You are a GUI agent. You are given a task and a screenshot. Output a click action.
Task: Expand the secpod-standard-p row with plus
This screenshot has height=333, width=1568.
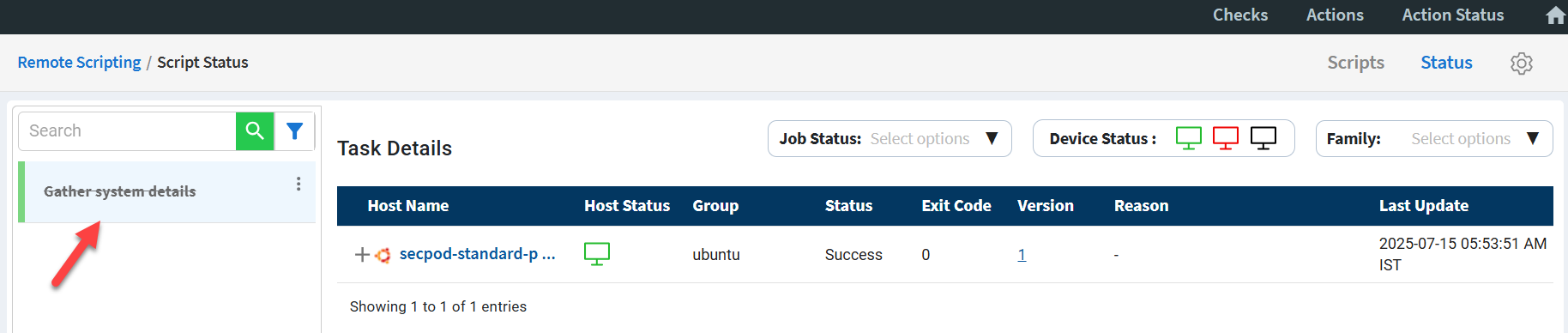362,255
